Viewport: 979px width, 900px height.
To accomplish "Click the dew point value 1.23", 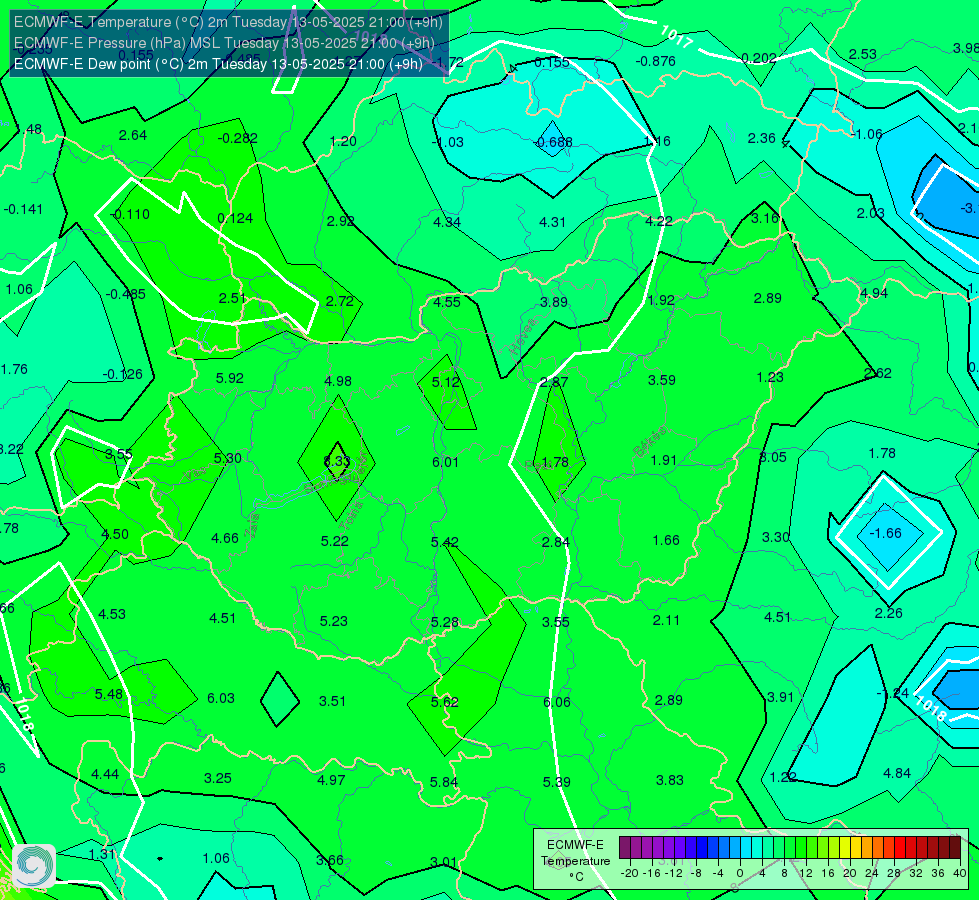I will (769, 377).
